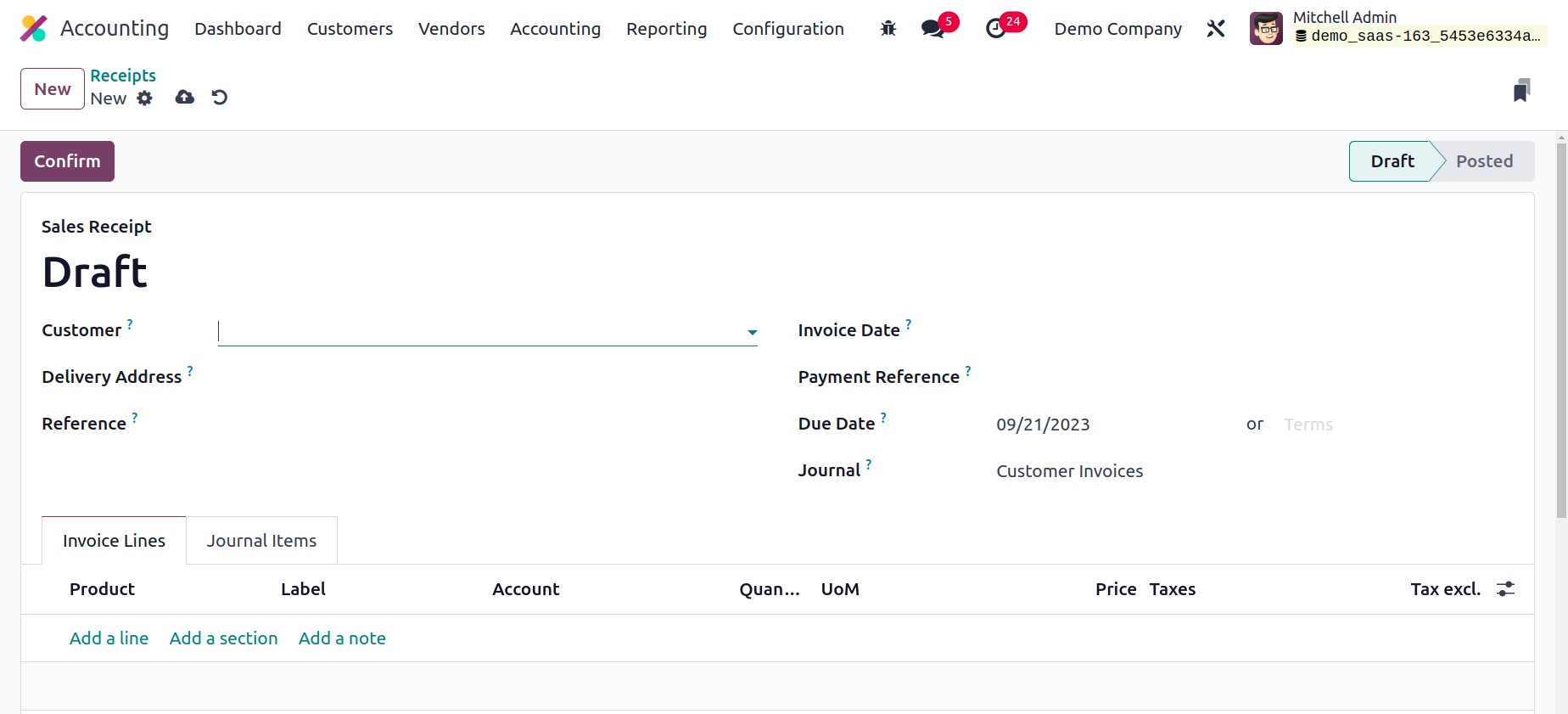
Task: Click the wrench and screwdriver tools icon
Action: point(1216,29)
